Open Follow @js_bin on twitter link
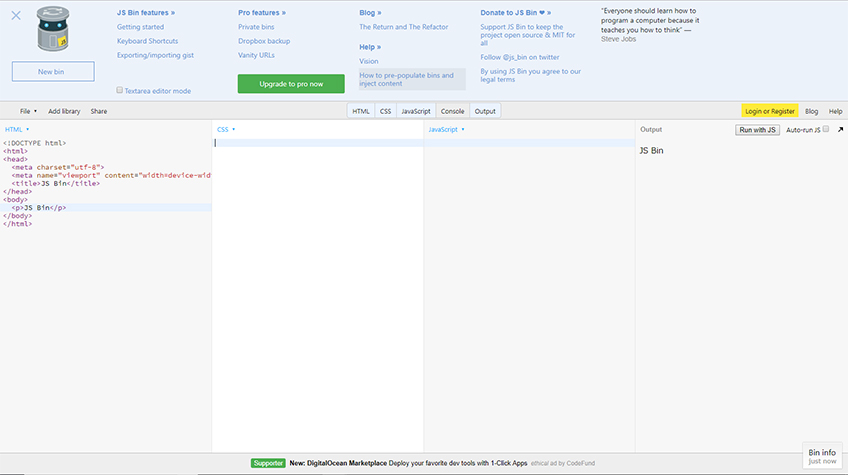Screen dimensions: 848x475 pos(520,57)
